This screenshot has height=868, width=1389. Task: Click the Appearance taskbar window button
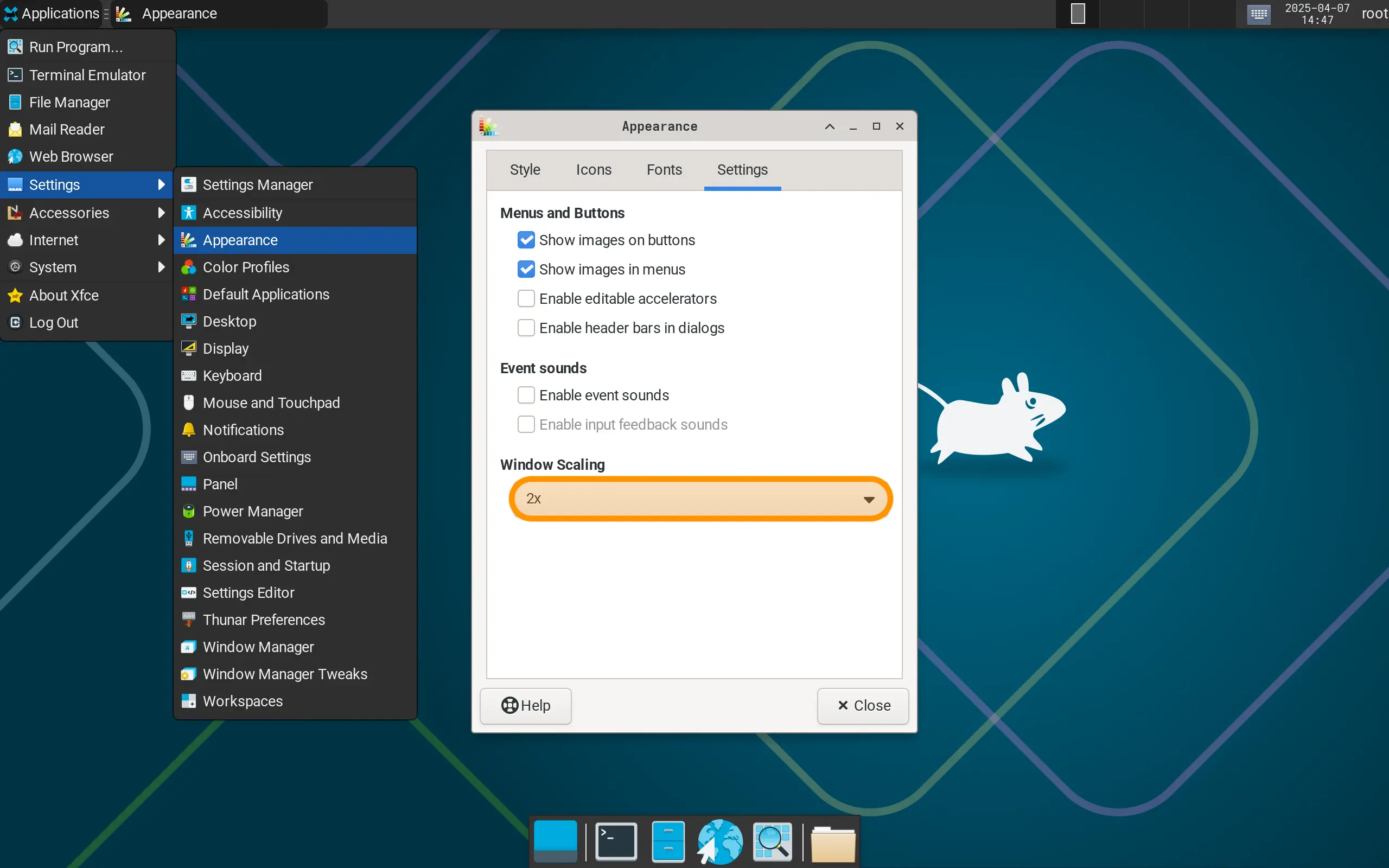[x=219, y=14]
